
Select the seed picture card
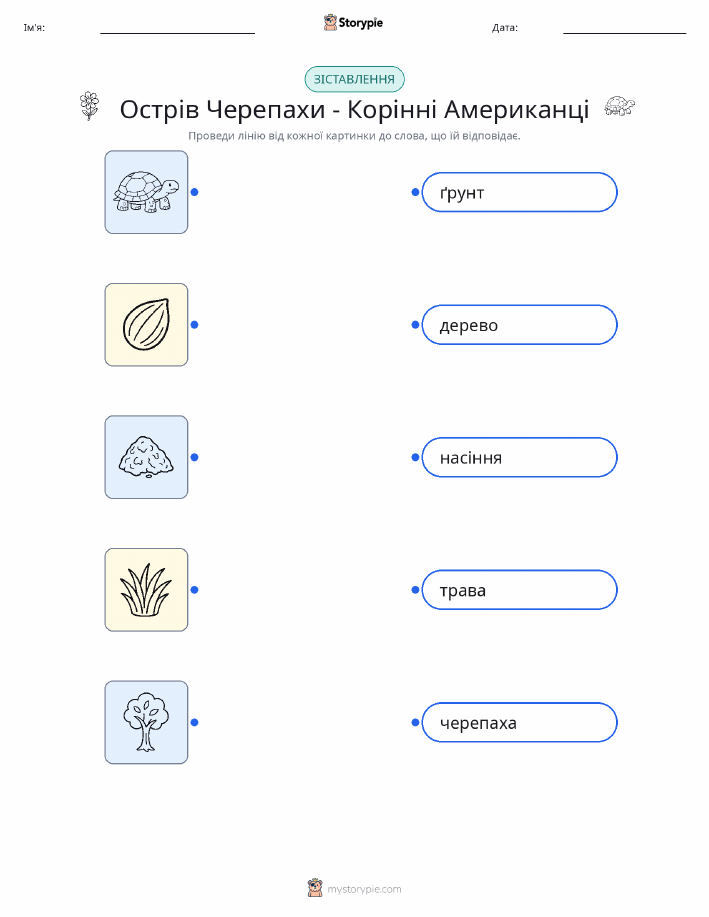[x=146, y=325]
